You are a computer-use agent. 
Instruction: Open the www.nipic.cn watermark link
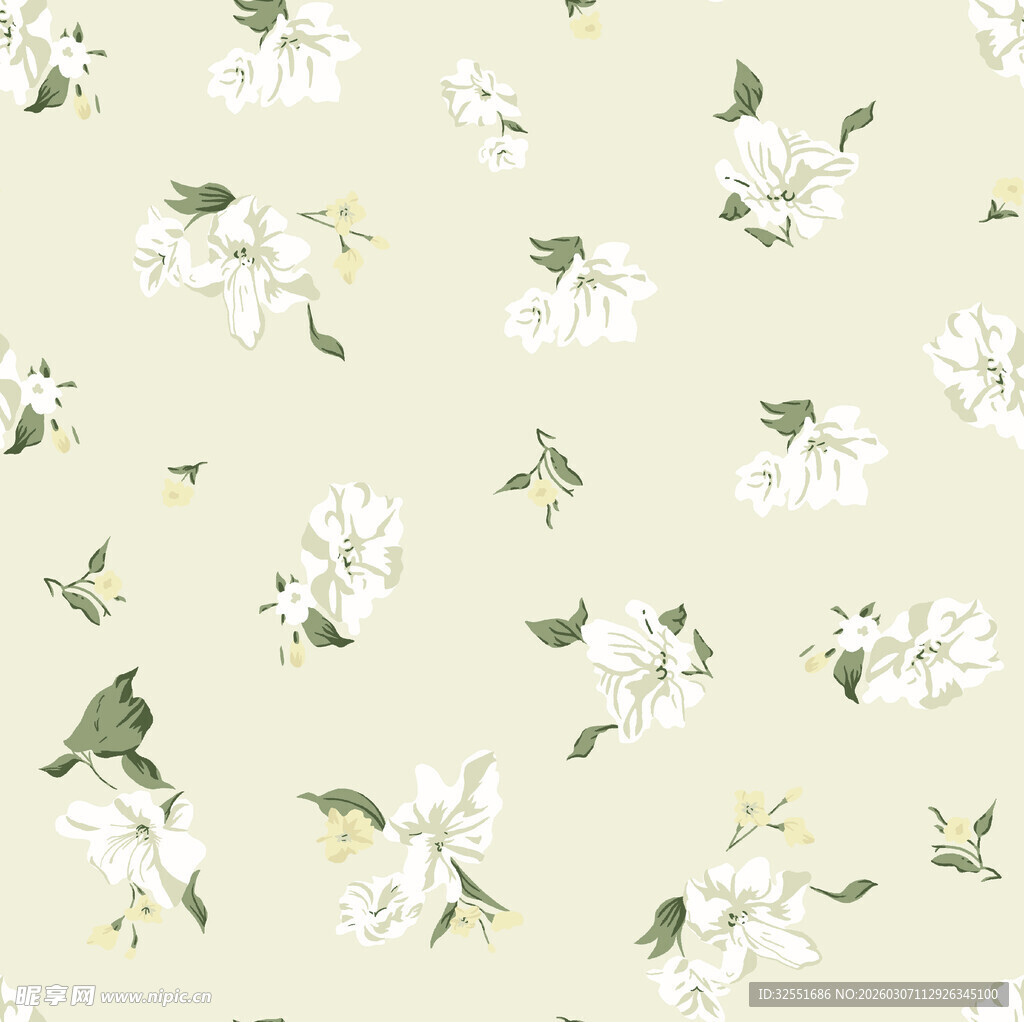point(156,996)
